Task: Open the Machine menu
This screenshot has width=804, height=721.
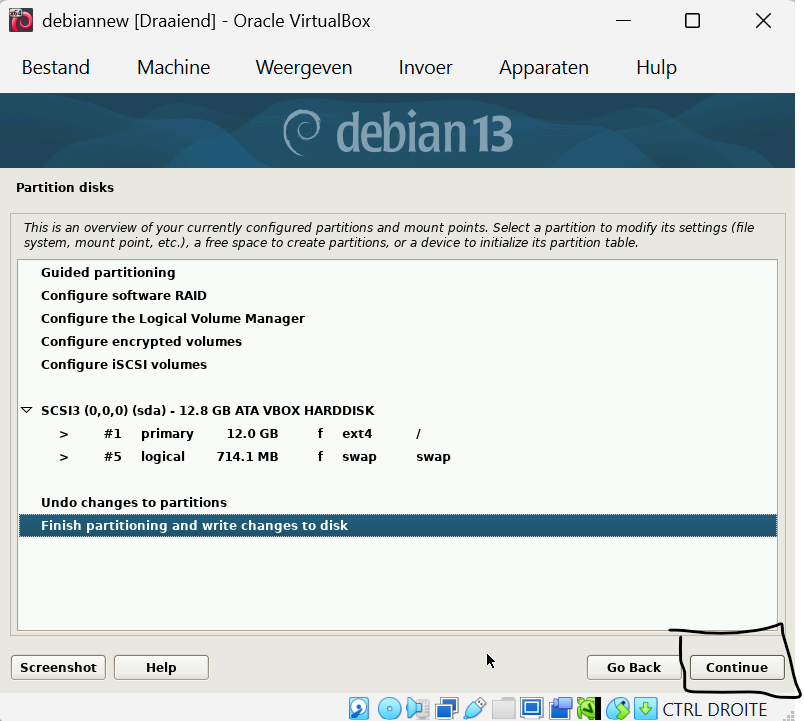Action: 173,67
